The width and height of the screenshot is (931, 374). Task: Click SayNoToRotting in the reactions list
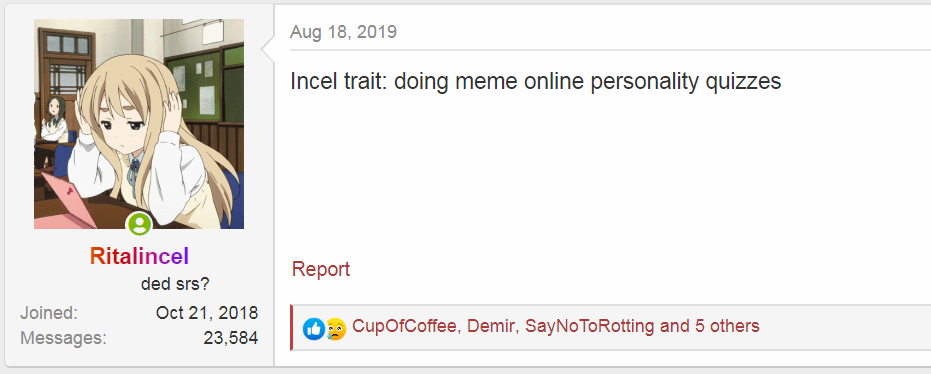[590, 326]
